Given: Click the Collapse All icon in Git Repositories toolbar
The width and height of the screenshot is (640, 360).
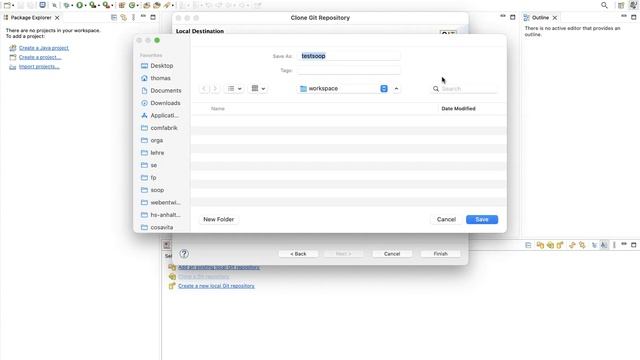Looking at the screenshot, I should 528,245.
